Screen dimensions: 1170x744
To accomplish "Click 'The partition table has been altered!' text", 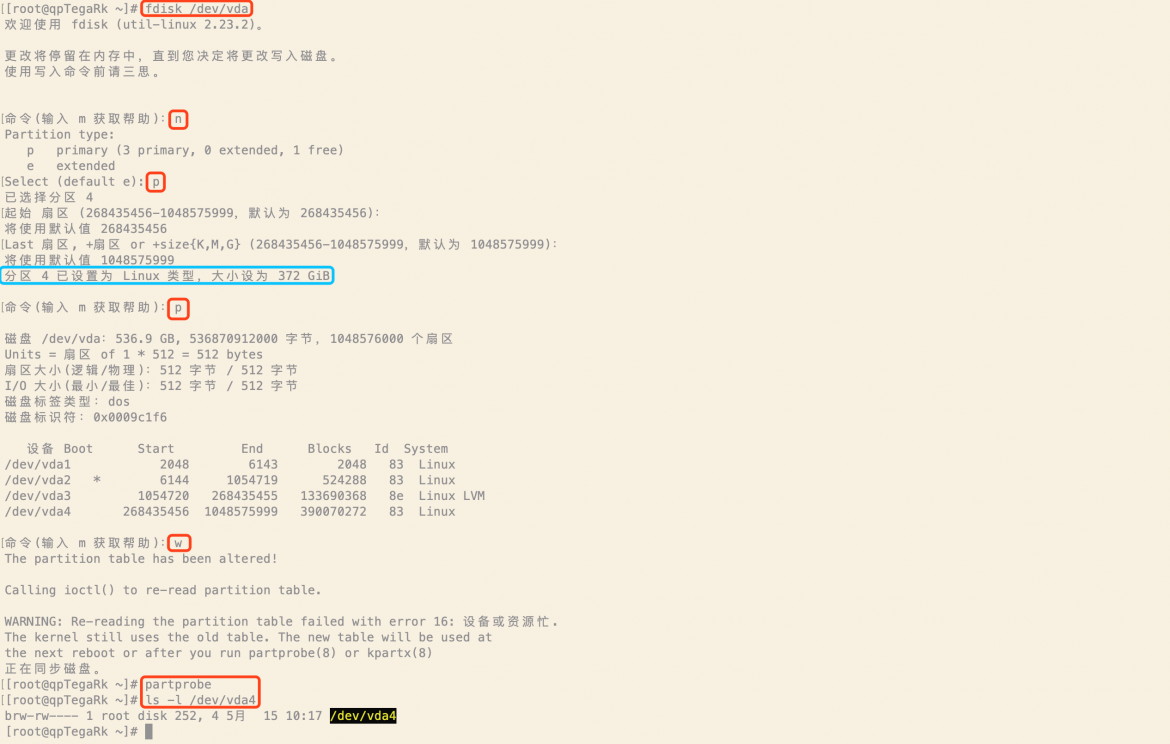I will point(141,558).
